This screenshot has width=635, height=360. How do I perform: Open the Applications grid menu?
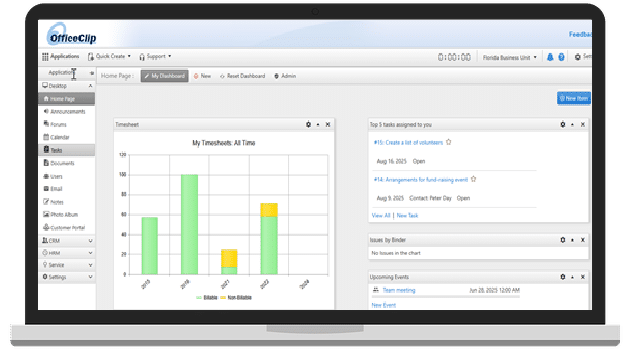[61, 56]
